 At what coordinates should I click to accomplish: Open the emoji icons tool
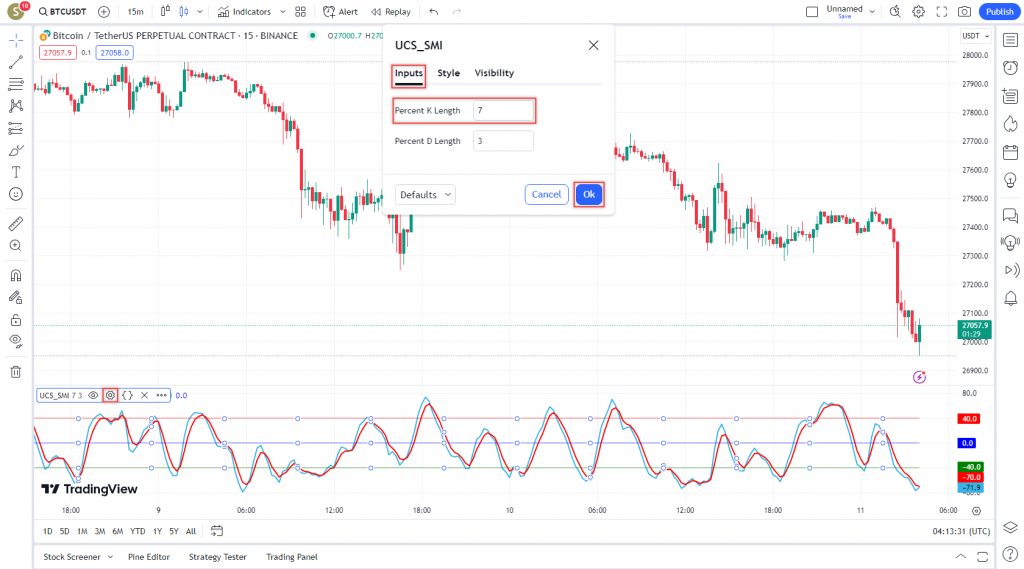coord(16,194)
